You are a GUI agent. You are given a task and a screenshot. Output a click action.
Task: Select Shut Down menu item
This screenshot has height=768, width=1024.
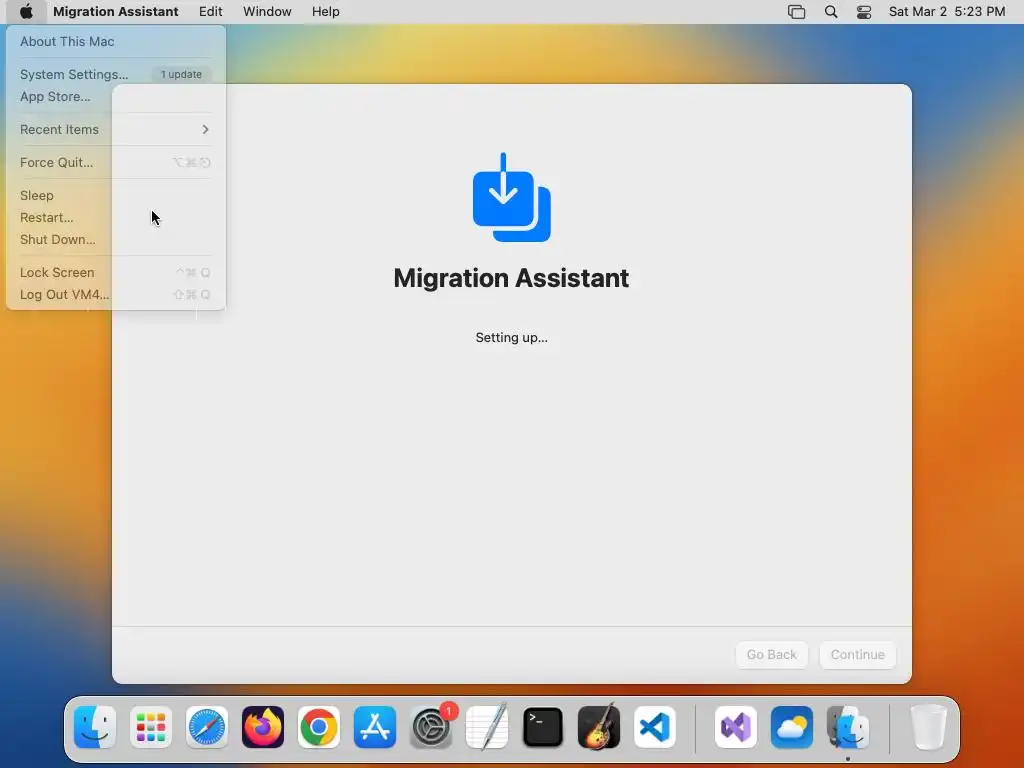pyautogui.click(x=116, y=240)
